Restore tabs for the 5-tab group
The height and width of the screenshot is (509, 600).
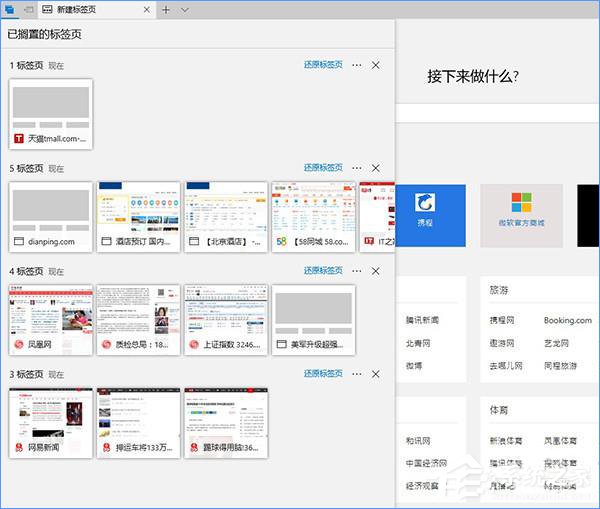[x=323, y=167]
